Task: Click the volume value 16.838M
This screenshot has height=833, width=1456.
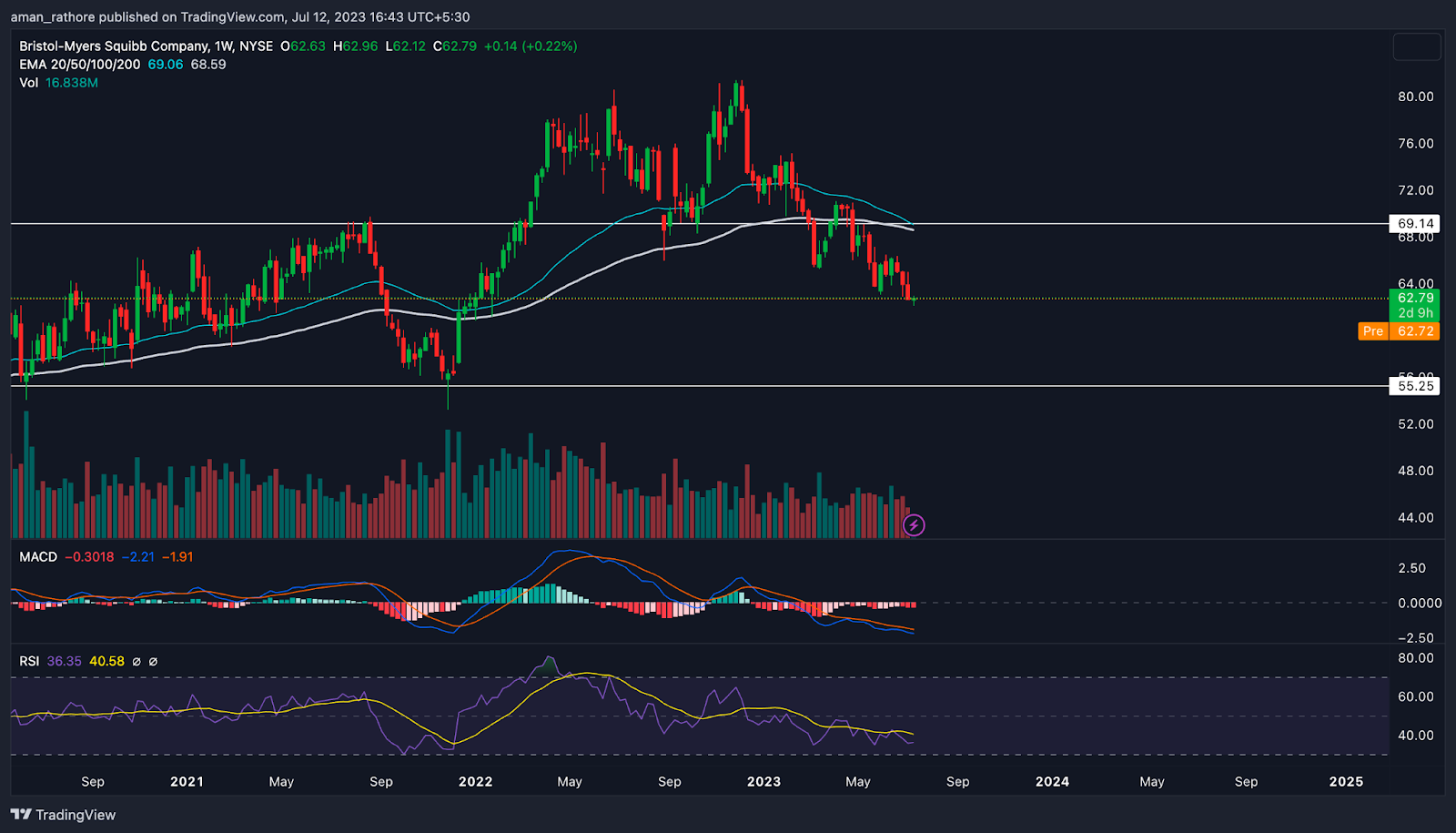Action: point(72,82)
